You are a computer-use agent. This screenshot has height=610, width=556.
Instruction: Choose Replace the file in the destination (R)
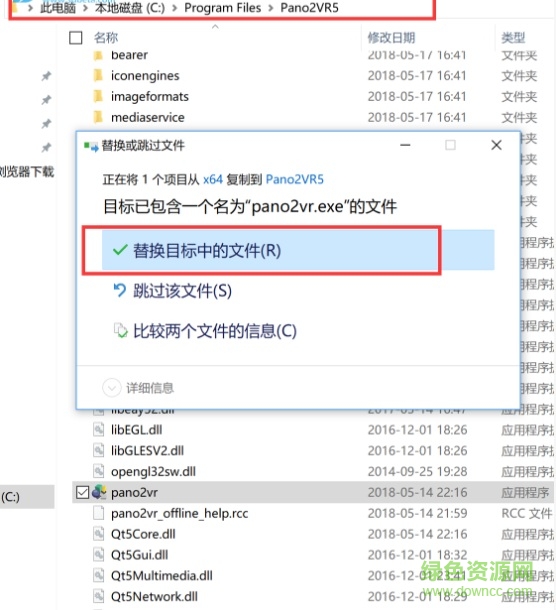[x=298, y=250]
